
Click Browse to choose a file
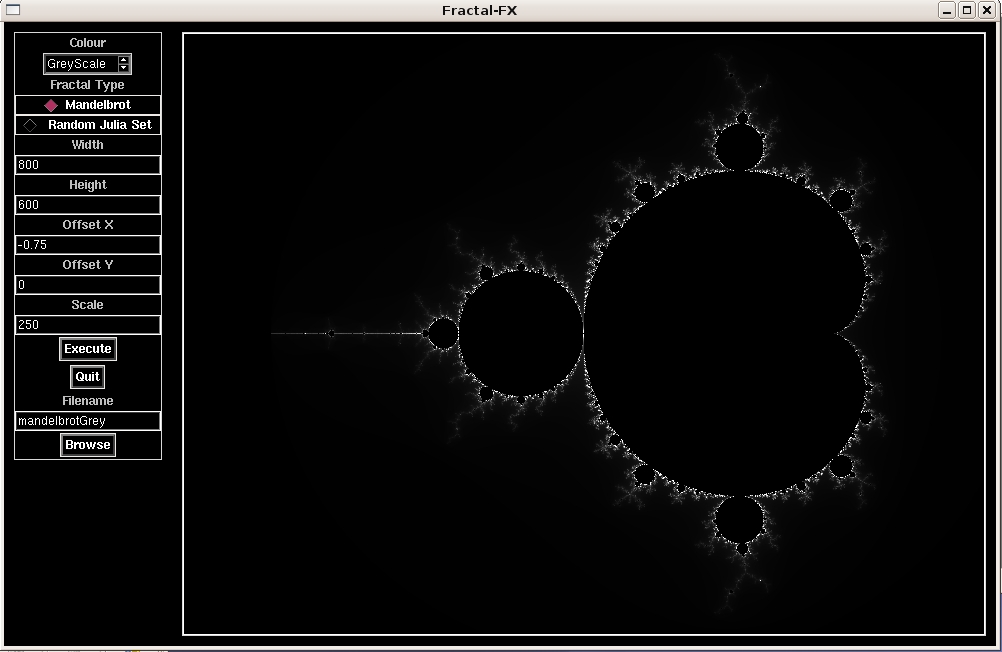click(x=88, y=445)
